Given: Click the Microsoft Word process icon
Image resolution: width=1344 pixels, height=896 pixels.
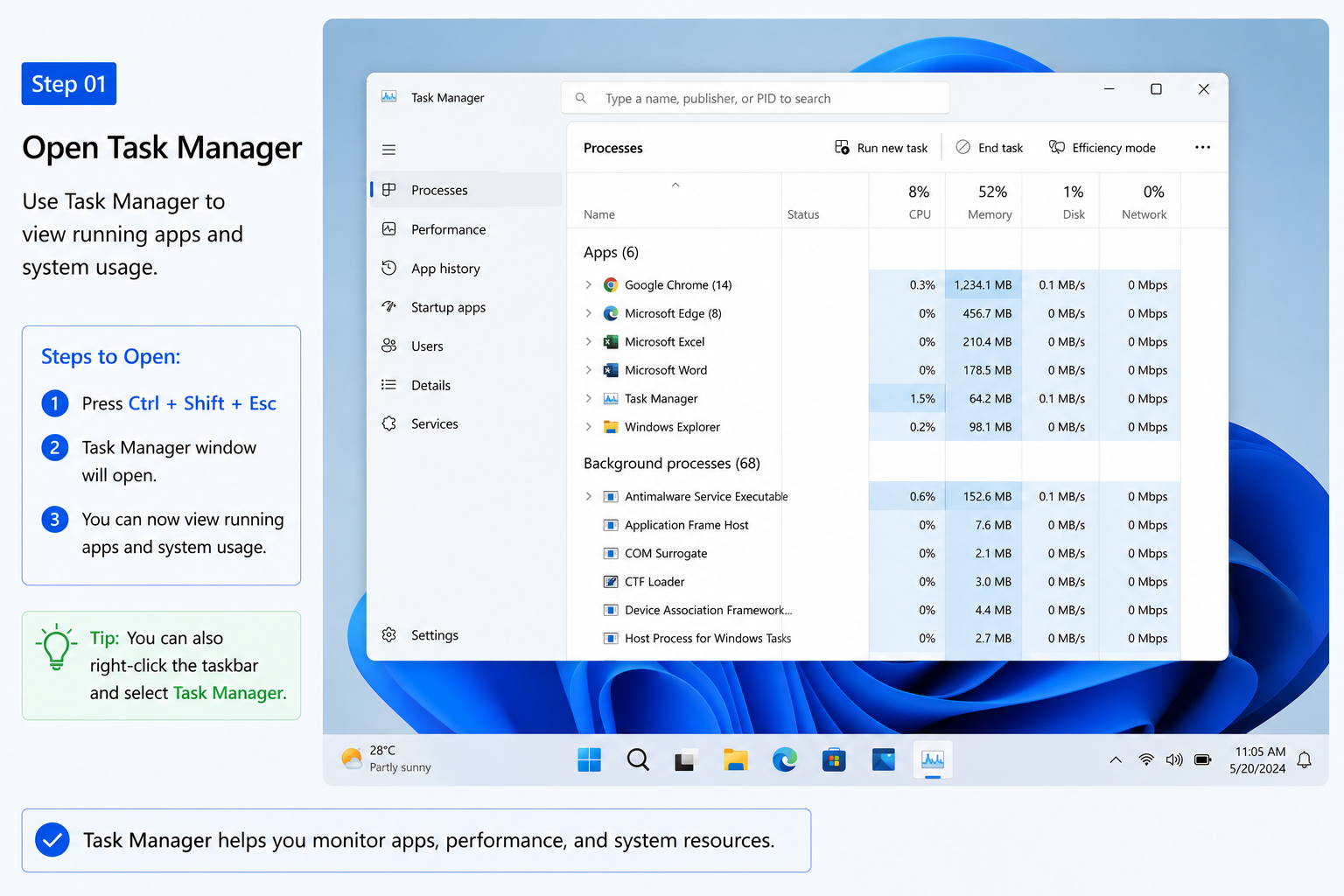Looking at the screenshot, I should [x=611, y=370].
